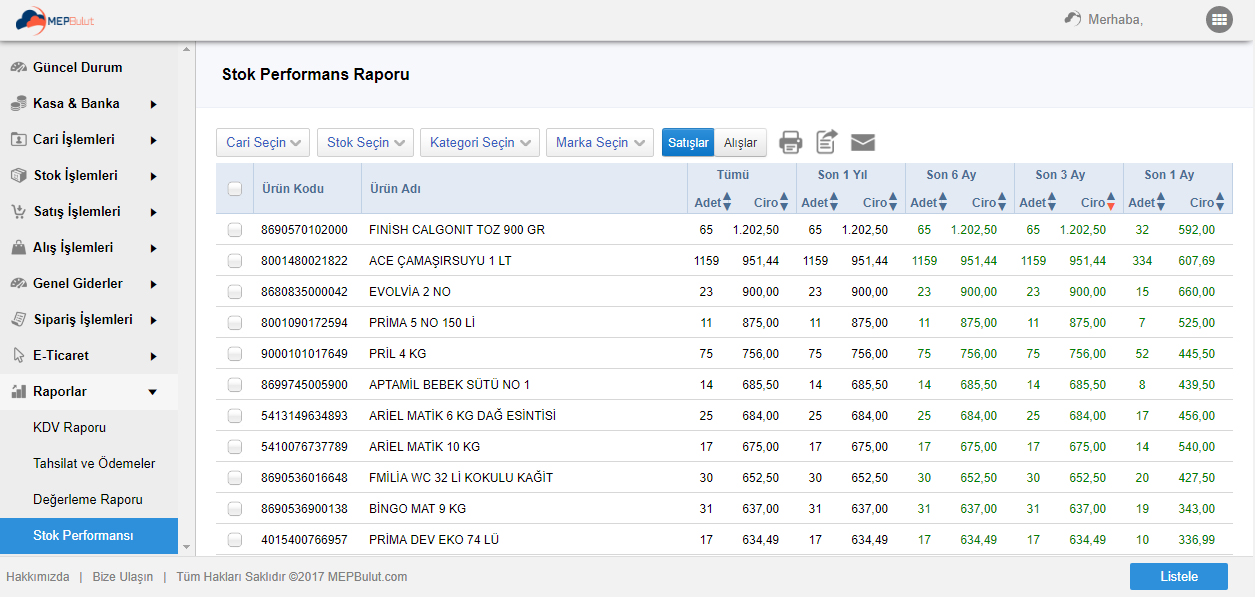Click the export report icon
1255x597 pixels.
point(826,142)
